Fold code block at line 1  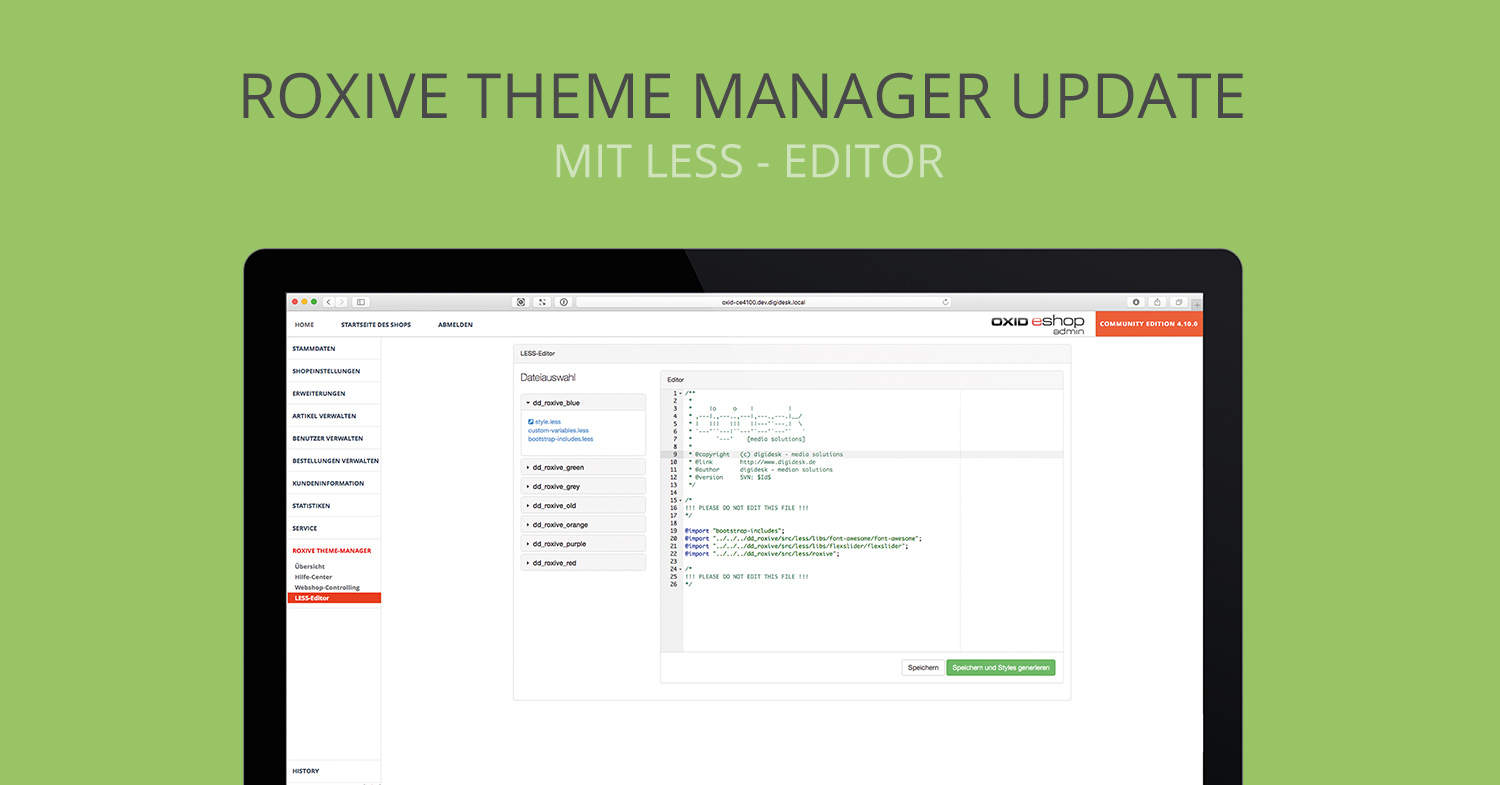[x=680, y=393]
